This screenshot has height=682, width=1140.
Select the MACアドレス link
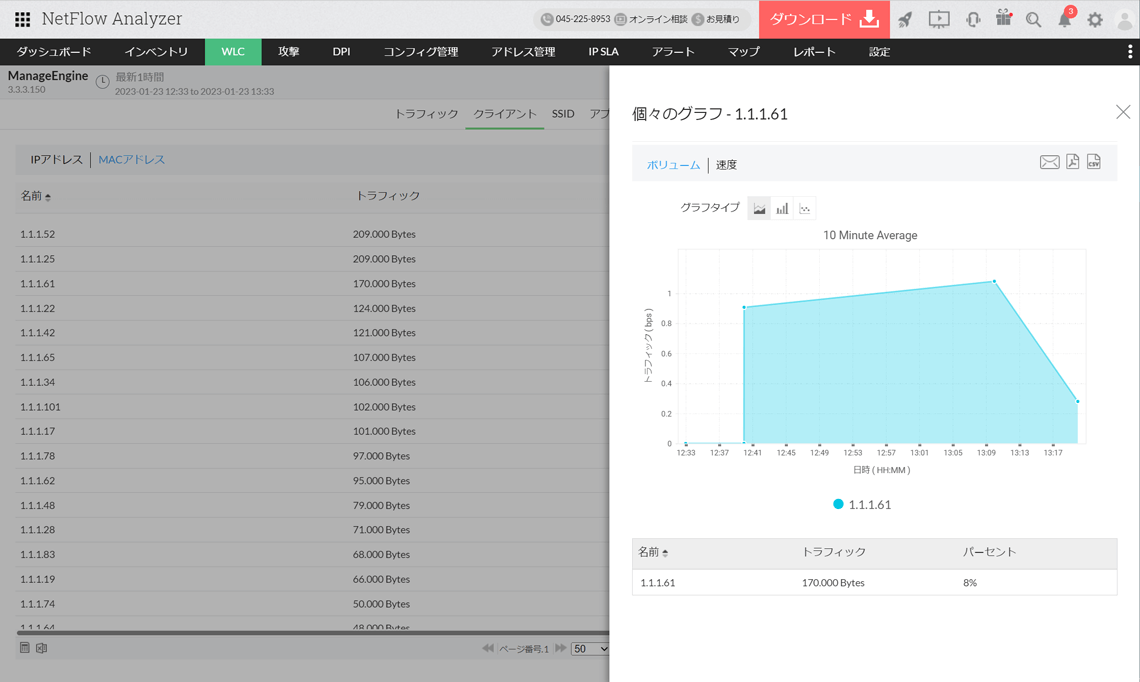[x=131, y=159]
